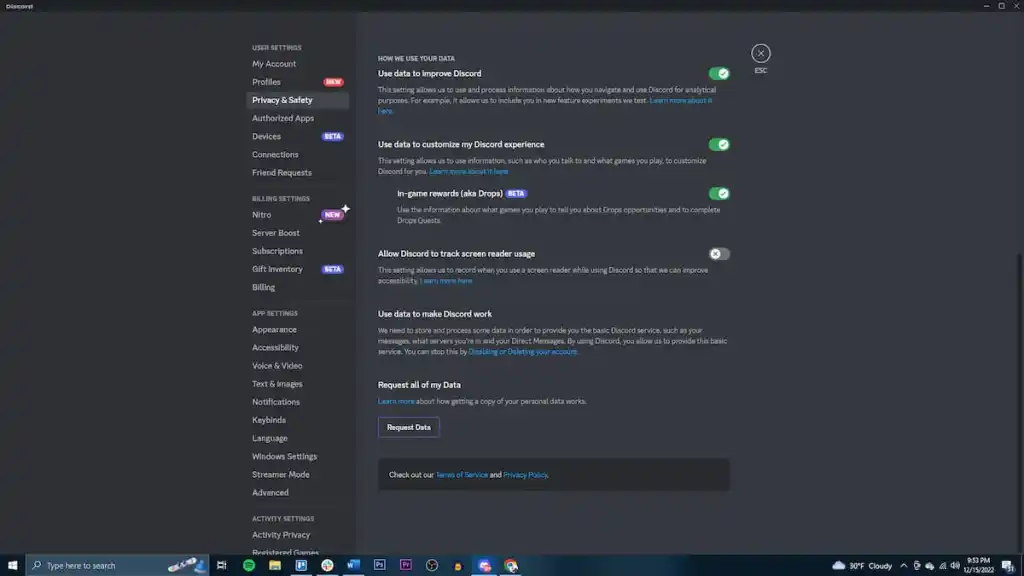Open Learn more link under customize Discord experience

[x=468, y=171]
